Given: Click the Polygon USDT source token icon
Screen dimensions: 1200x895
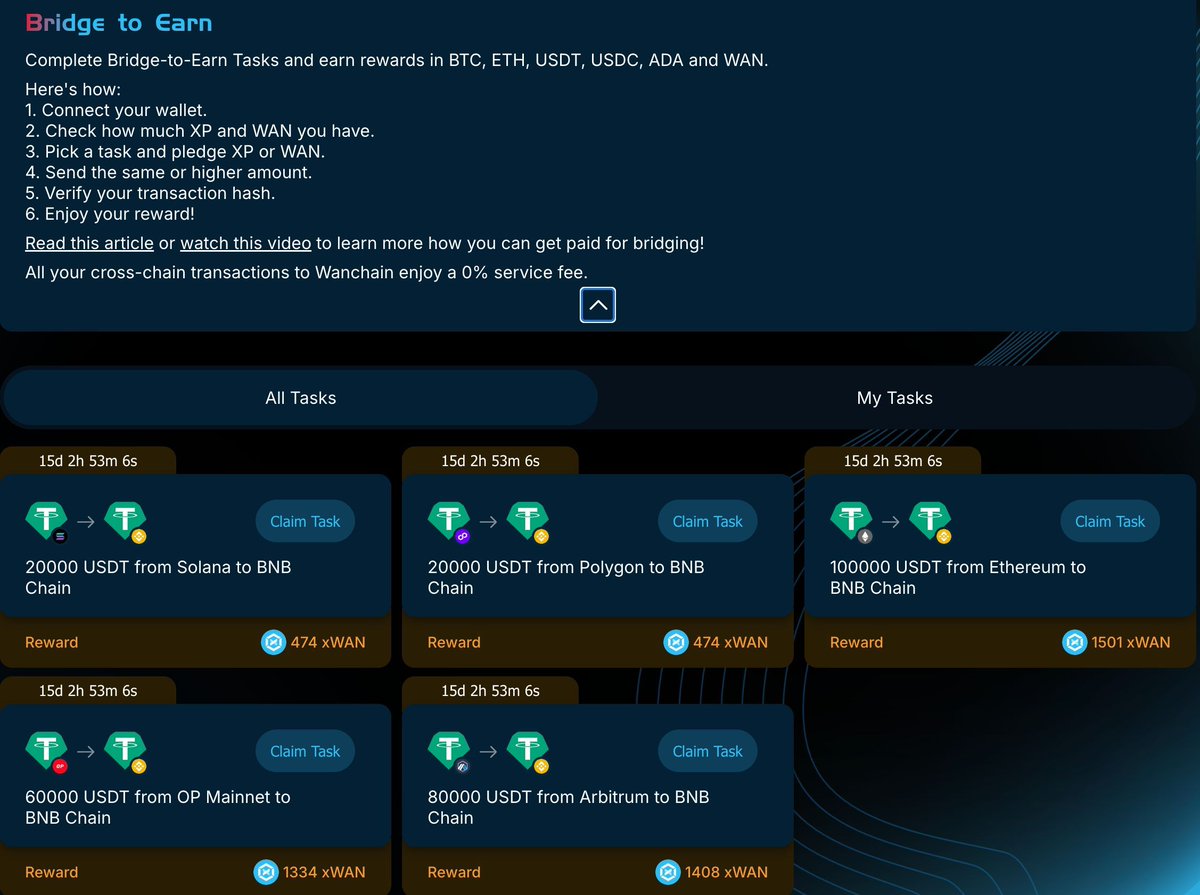Looking at the screenshot, I should [449, 521].
